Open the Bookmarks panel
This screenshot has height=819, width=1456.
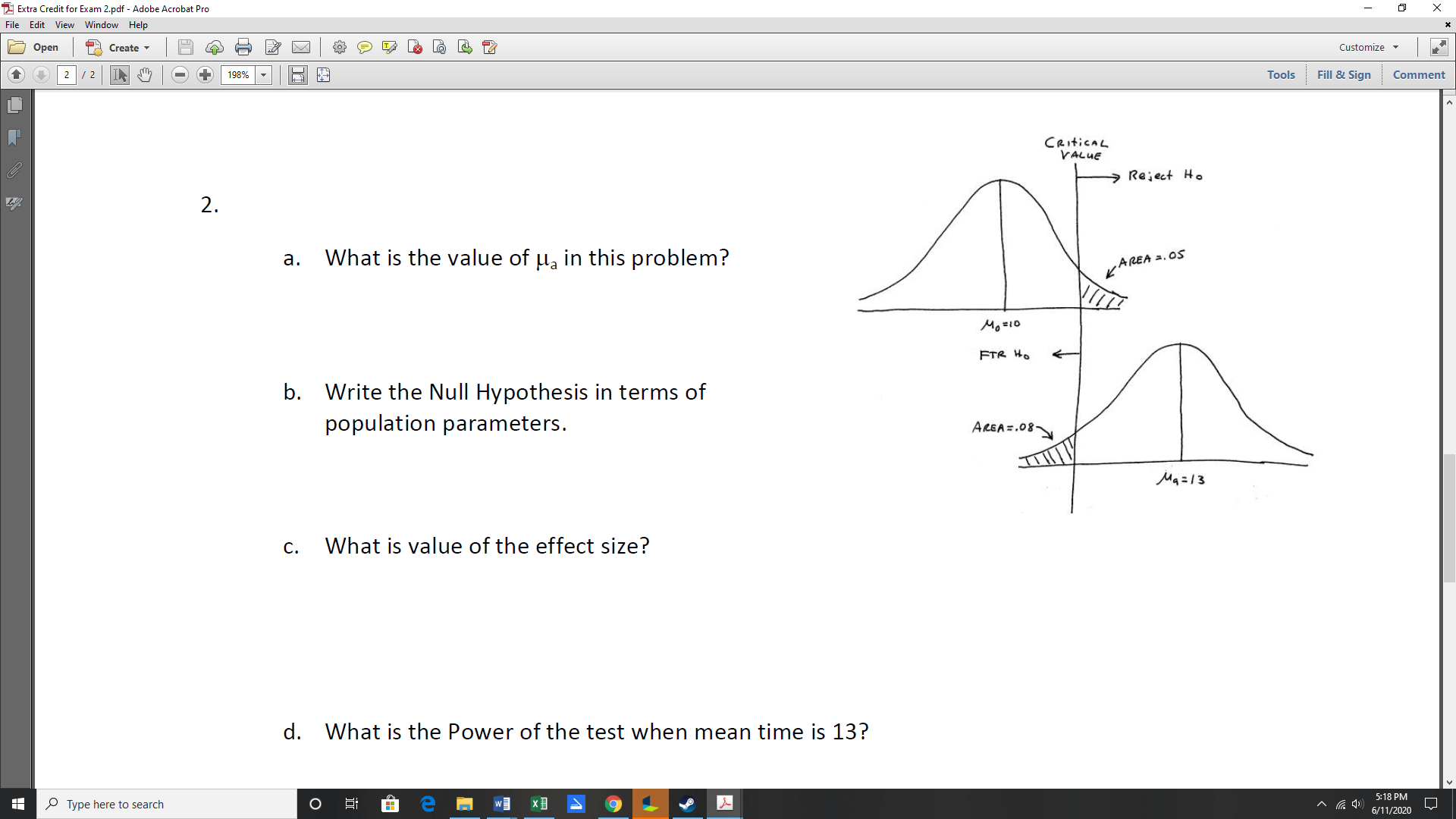click(14, 137)
